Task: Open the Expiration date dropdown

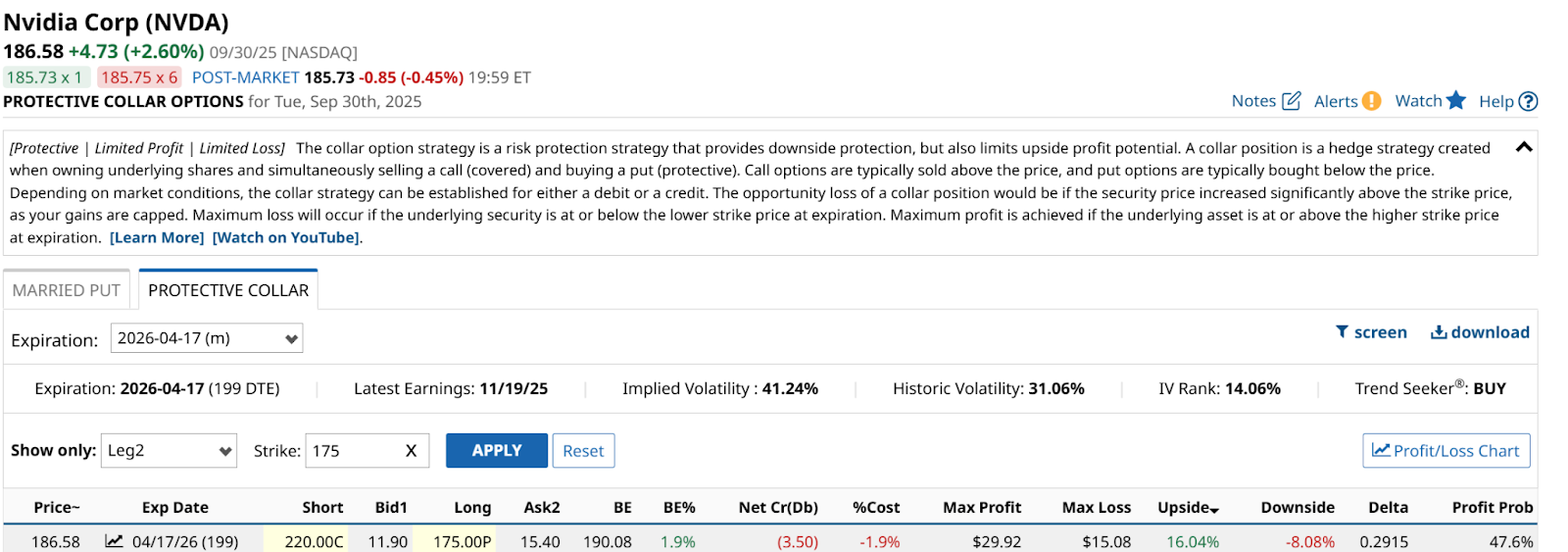Action: [206, 338]
